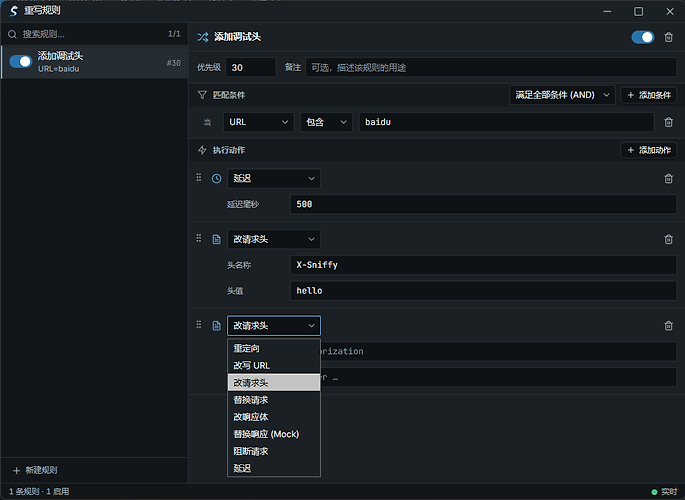Viewport: 685px width, 500px height.
Task: Click the Sniffy app logo icon
Action: tap(14, 10)
